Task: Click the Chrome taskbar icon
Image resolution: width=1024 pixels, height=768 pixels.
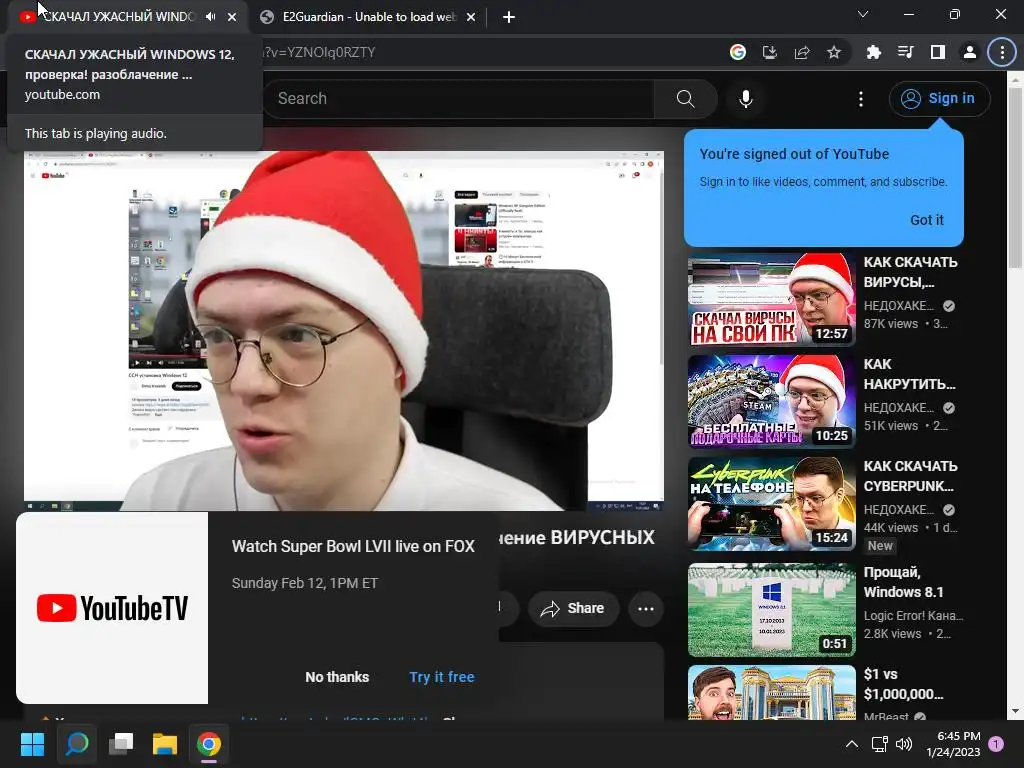Action: [x=209, y=744]
